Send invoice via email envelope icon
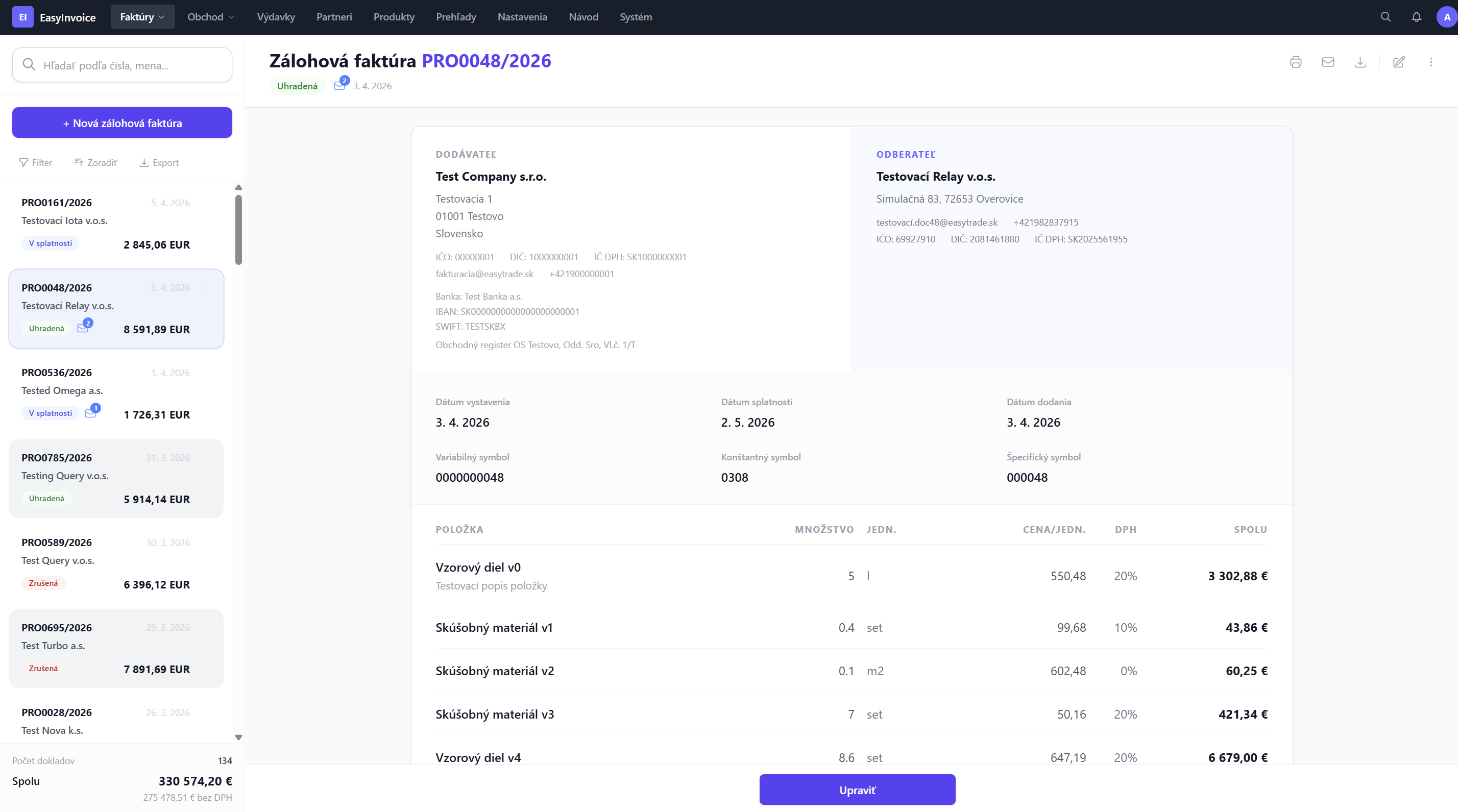Image resolution: width=1458 pixels, height=812 pixels. tap(1328, 62)
